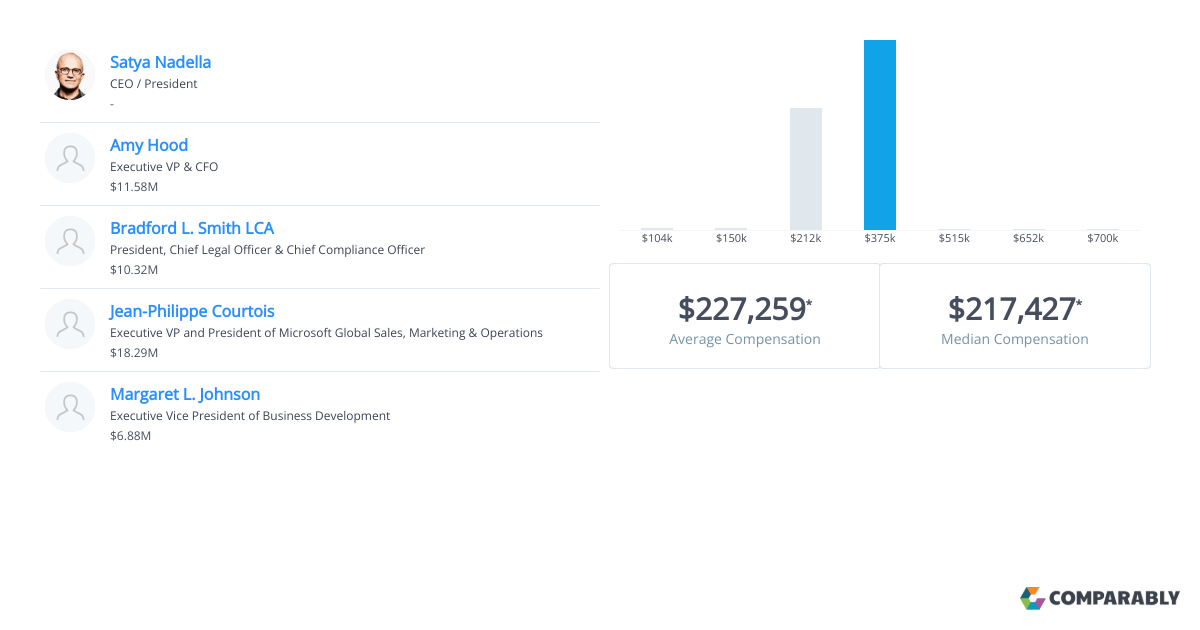Screen dimensions: 1200x630
Task: Click the $18.29M compensation value
Action: pos(134,353)
